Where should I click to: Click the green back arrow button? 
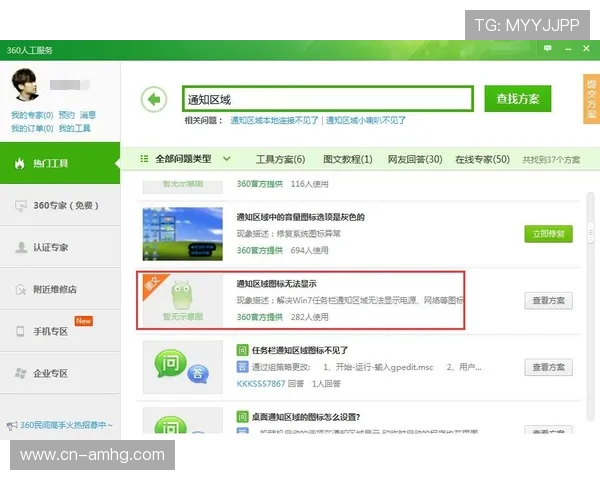click(154, 100)
